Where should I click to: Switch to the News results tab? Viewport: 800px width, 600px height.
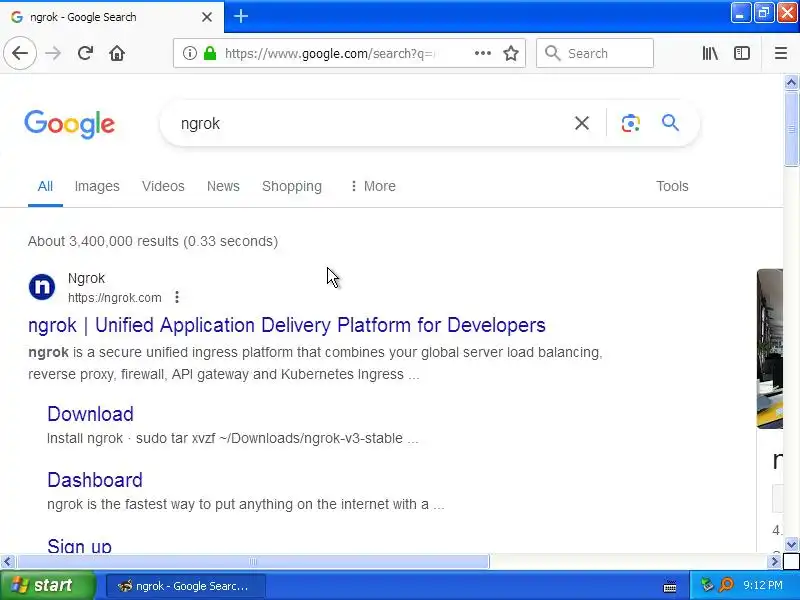point(223,186)
